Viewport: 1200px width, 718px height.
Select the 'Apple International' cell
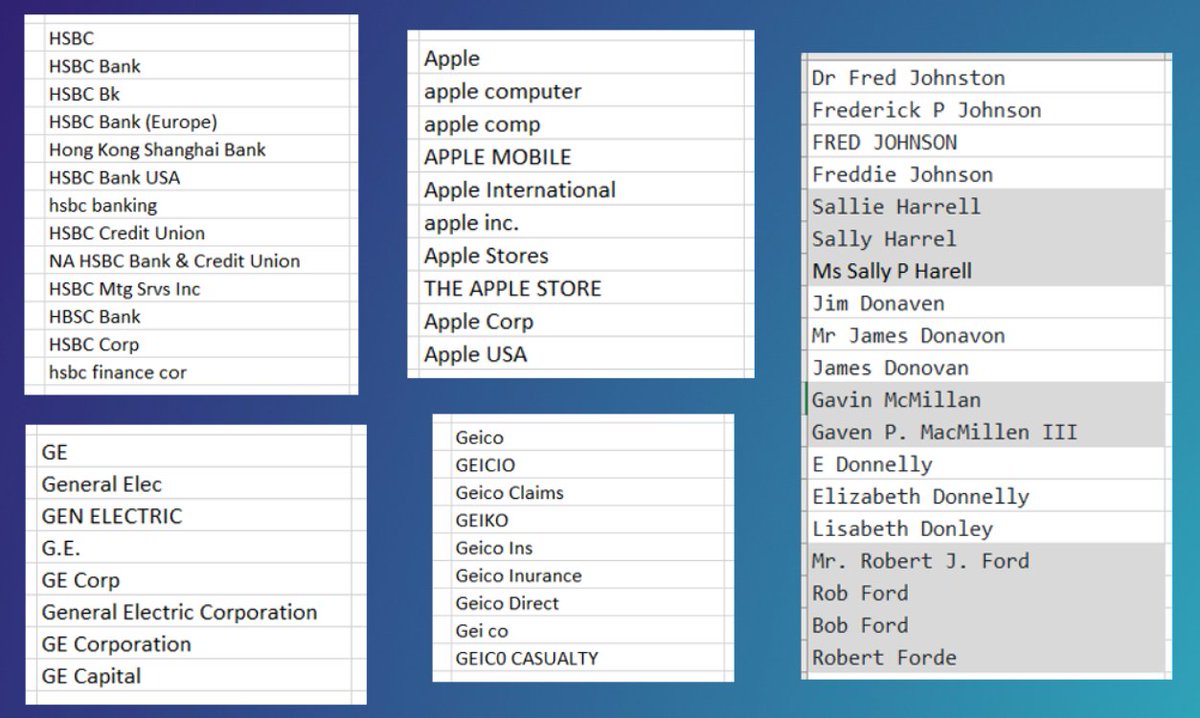[x=581, y=190]
